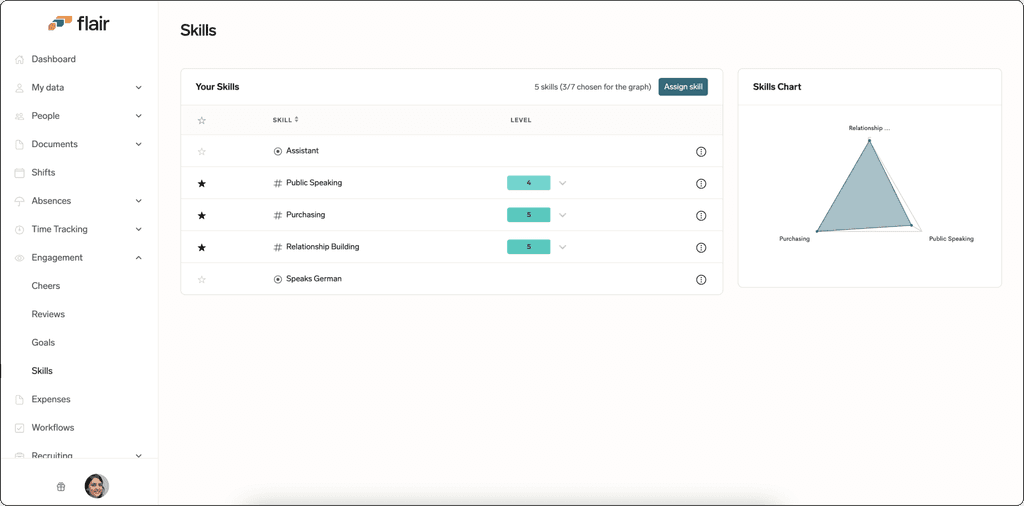The height and width of the screenshot is (506, 1024).
Task: Collapse the Engagement sidebar section
Action: coord(138,258)
